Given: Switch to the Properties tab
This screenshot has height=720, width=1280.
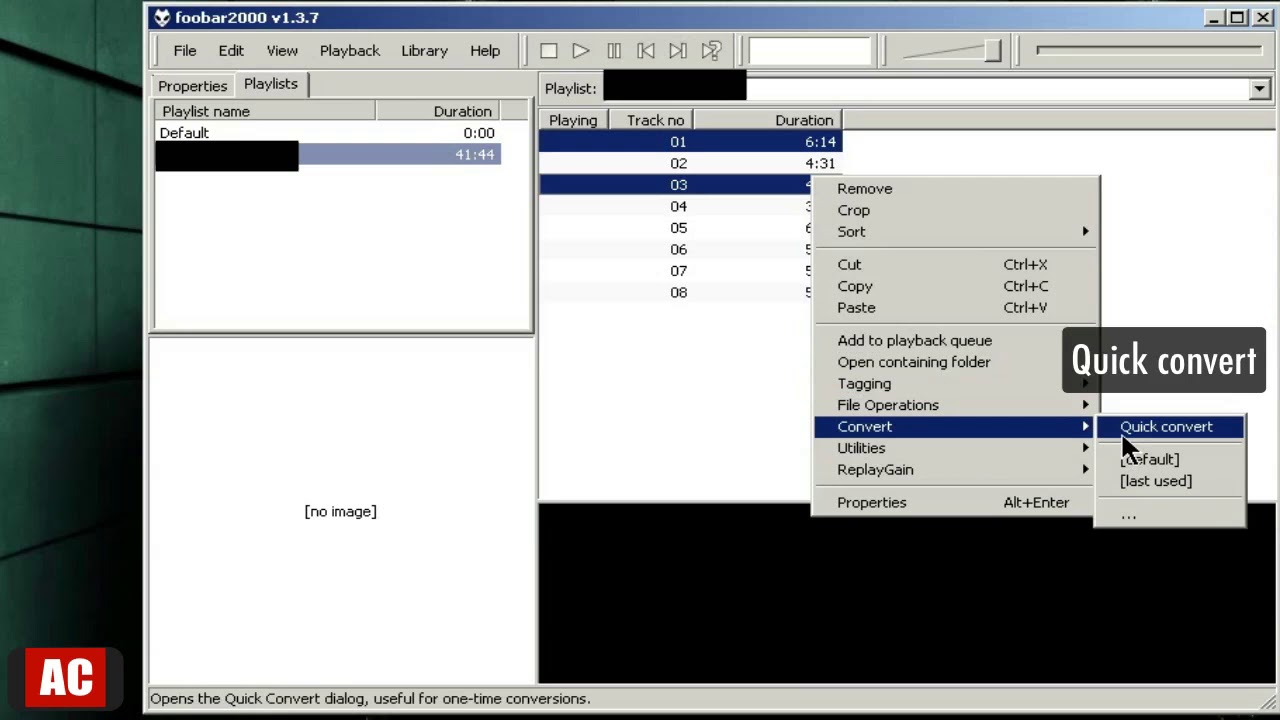Looking at the screenshot, I should 192,86.
